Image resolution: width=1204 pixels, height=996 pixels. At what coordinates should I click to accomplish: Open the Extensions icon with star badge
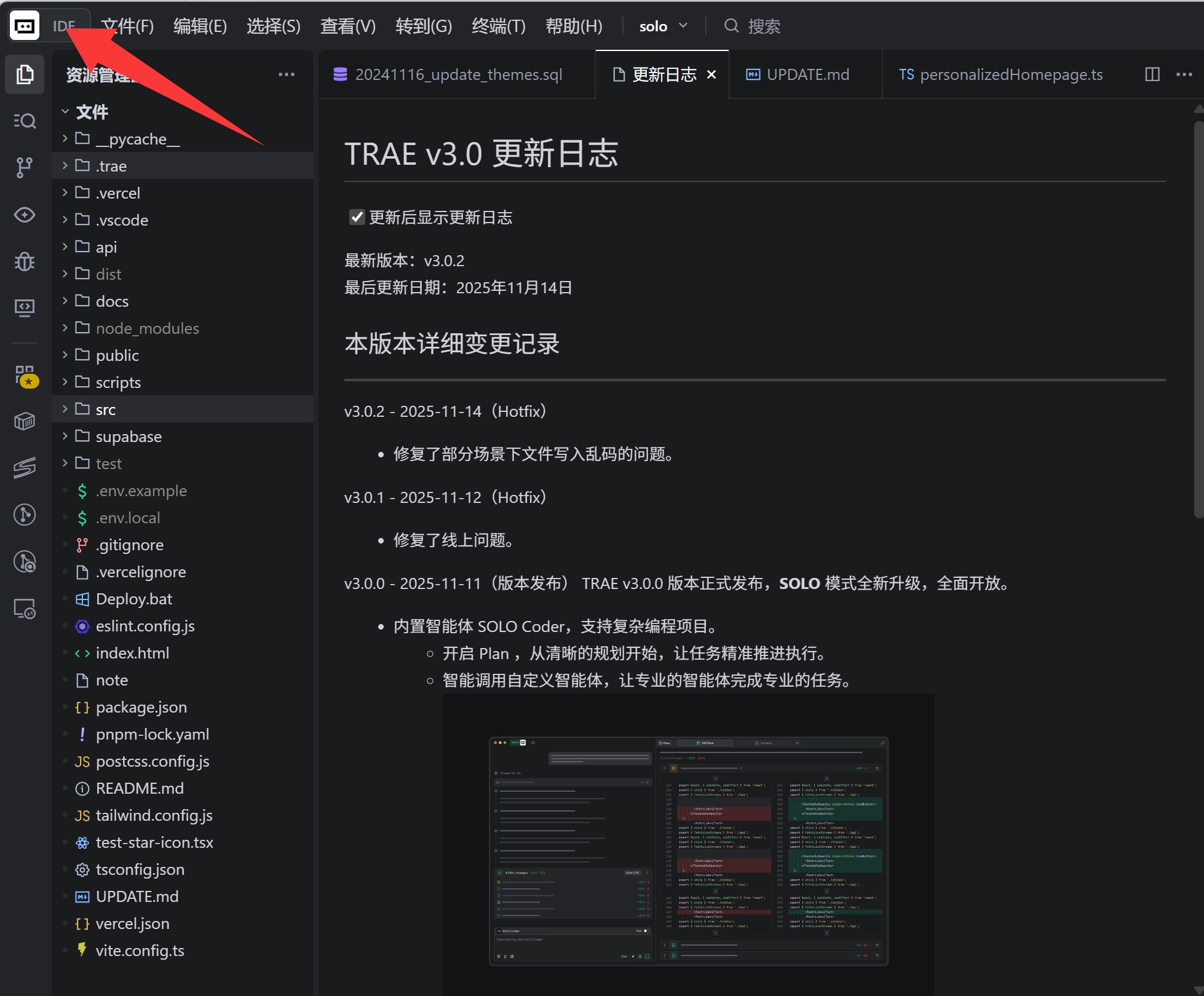click(x=25, y=375)
